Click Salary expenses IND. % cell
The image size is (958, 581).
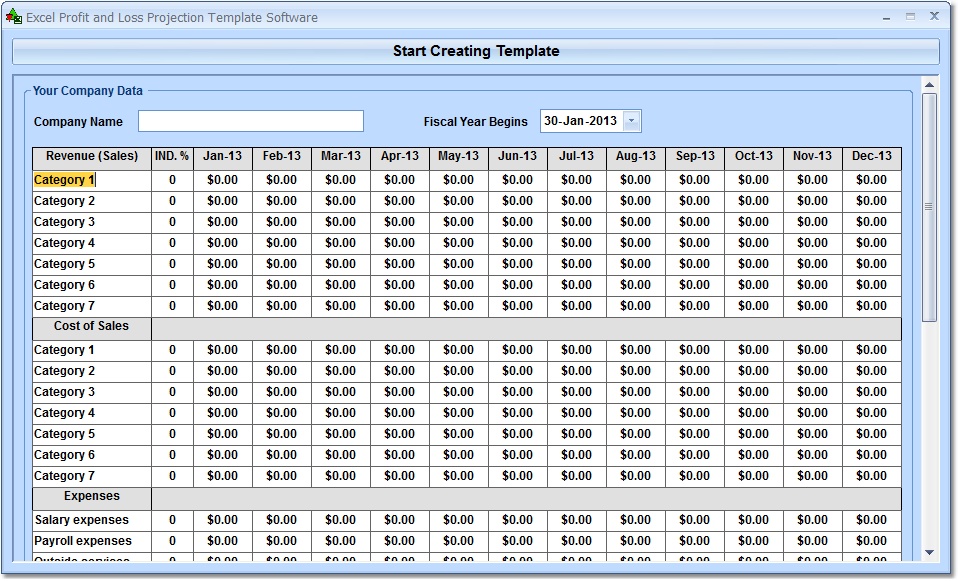172,521
